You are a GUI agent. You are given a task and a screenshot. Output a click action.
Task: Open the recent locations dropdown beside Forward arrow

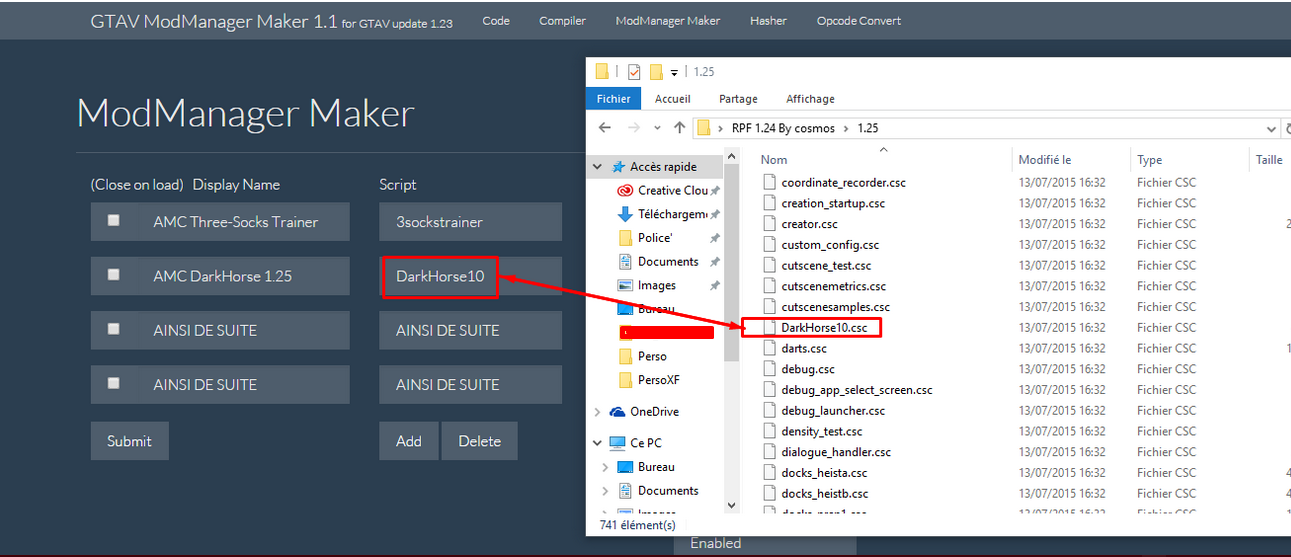(x=657, y=128)
